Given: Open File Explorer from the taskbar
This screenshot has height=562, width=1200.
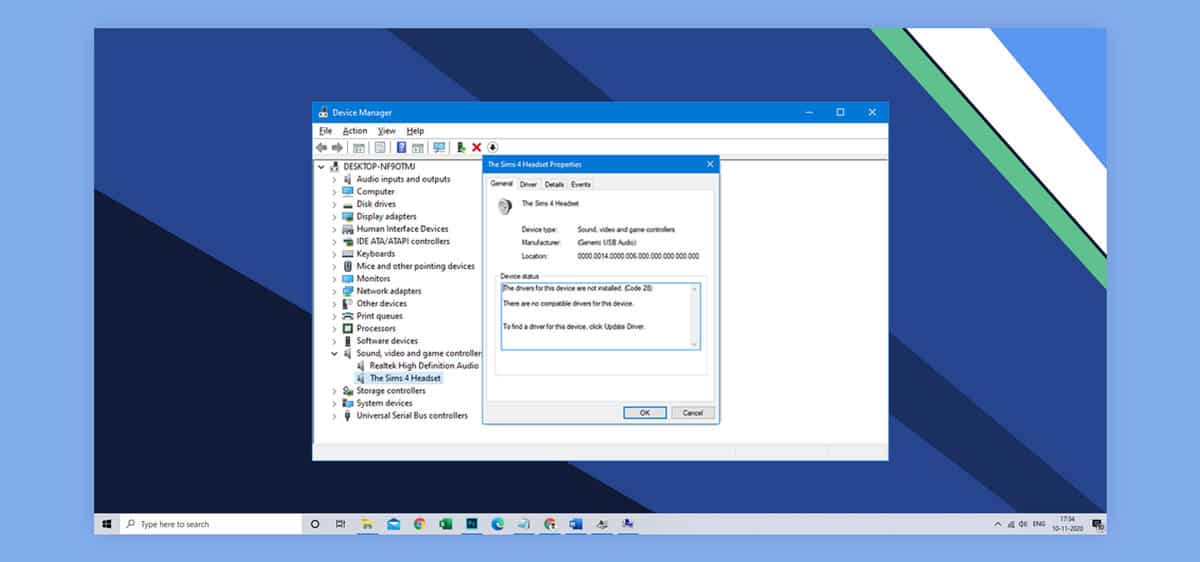Looking at the screenshot, I should tap(367, 524).
